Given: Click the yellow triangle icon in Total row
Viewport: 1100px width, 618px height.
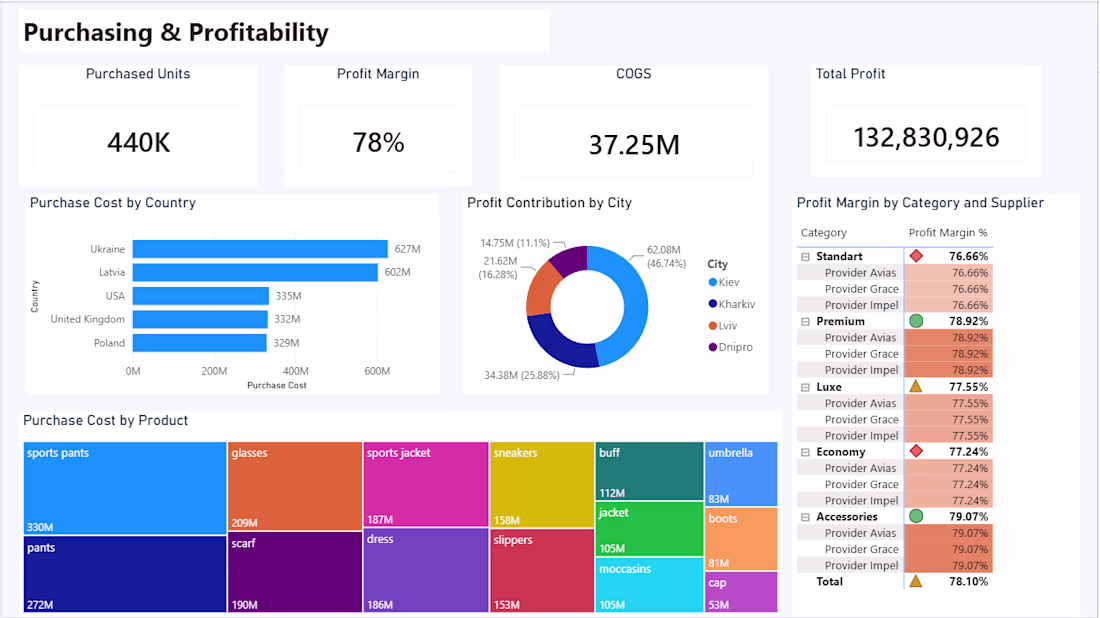Looking at the screenshot, I should pos(916,581).
